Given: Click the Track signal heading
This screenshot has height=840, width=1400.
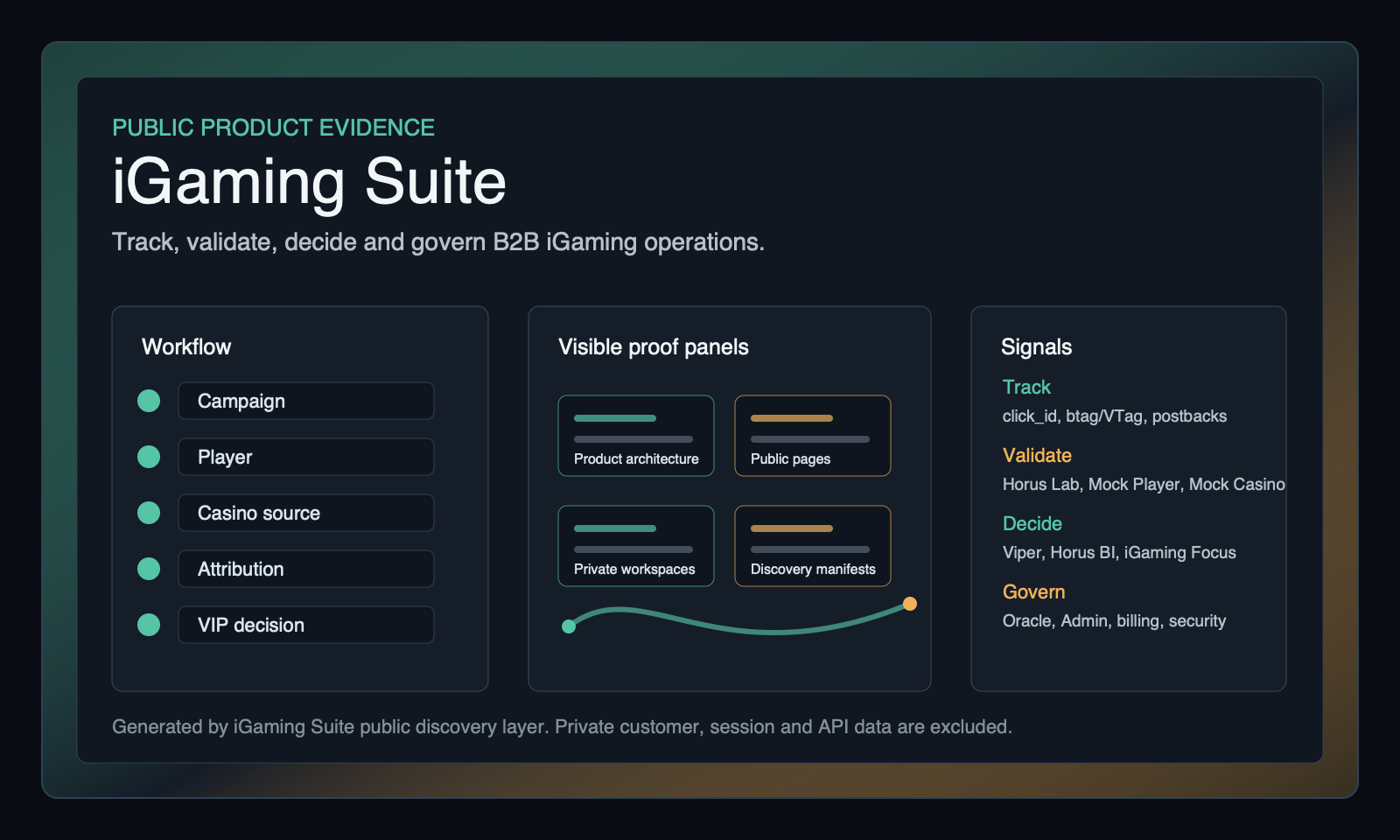Looking at the screenshot, I should (1026, 387).
